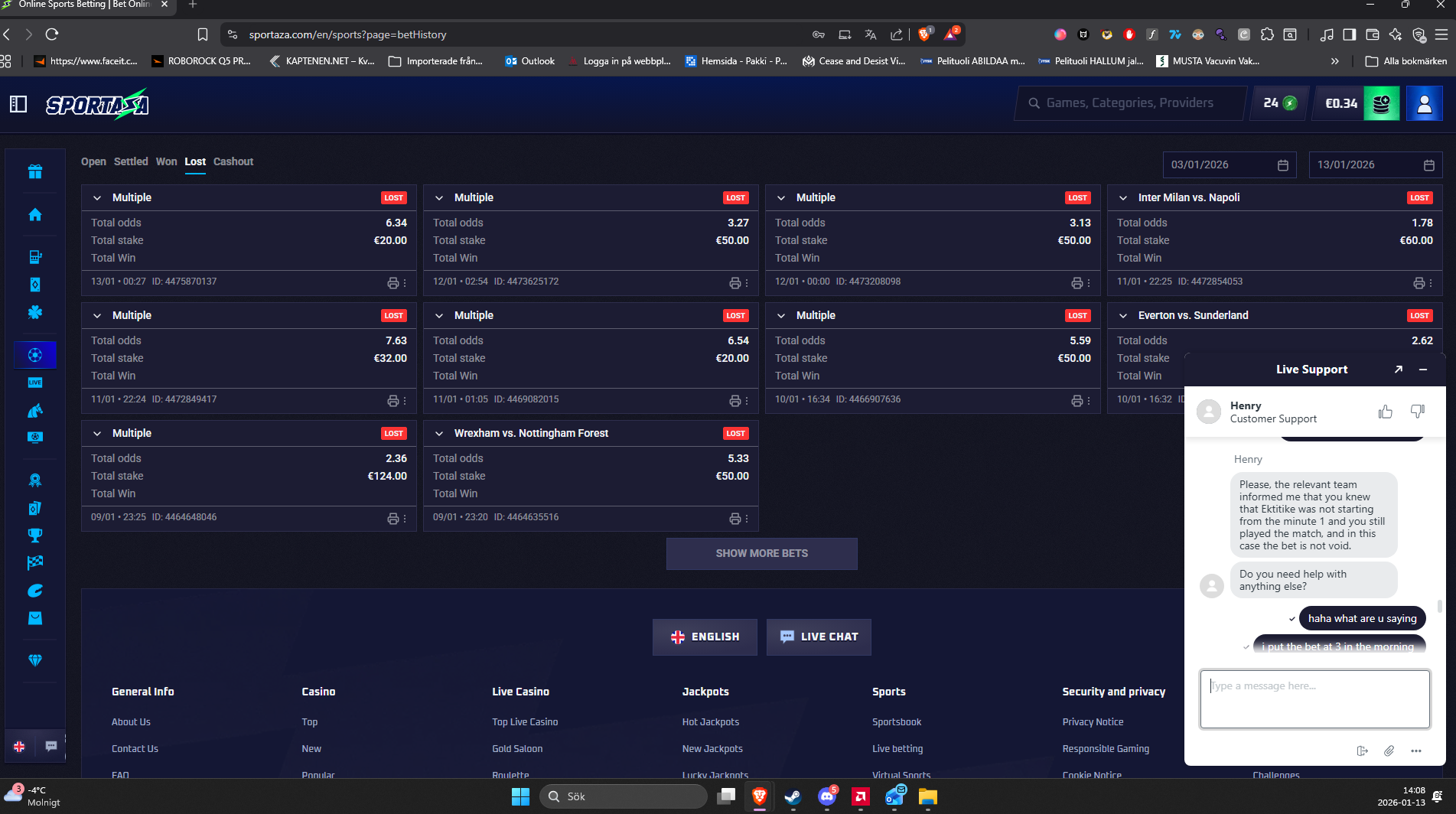Expand the 3.13 odds Multiple bet
Viewport: 1456px width, 814px height.
point(781,197)
